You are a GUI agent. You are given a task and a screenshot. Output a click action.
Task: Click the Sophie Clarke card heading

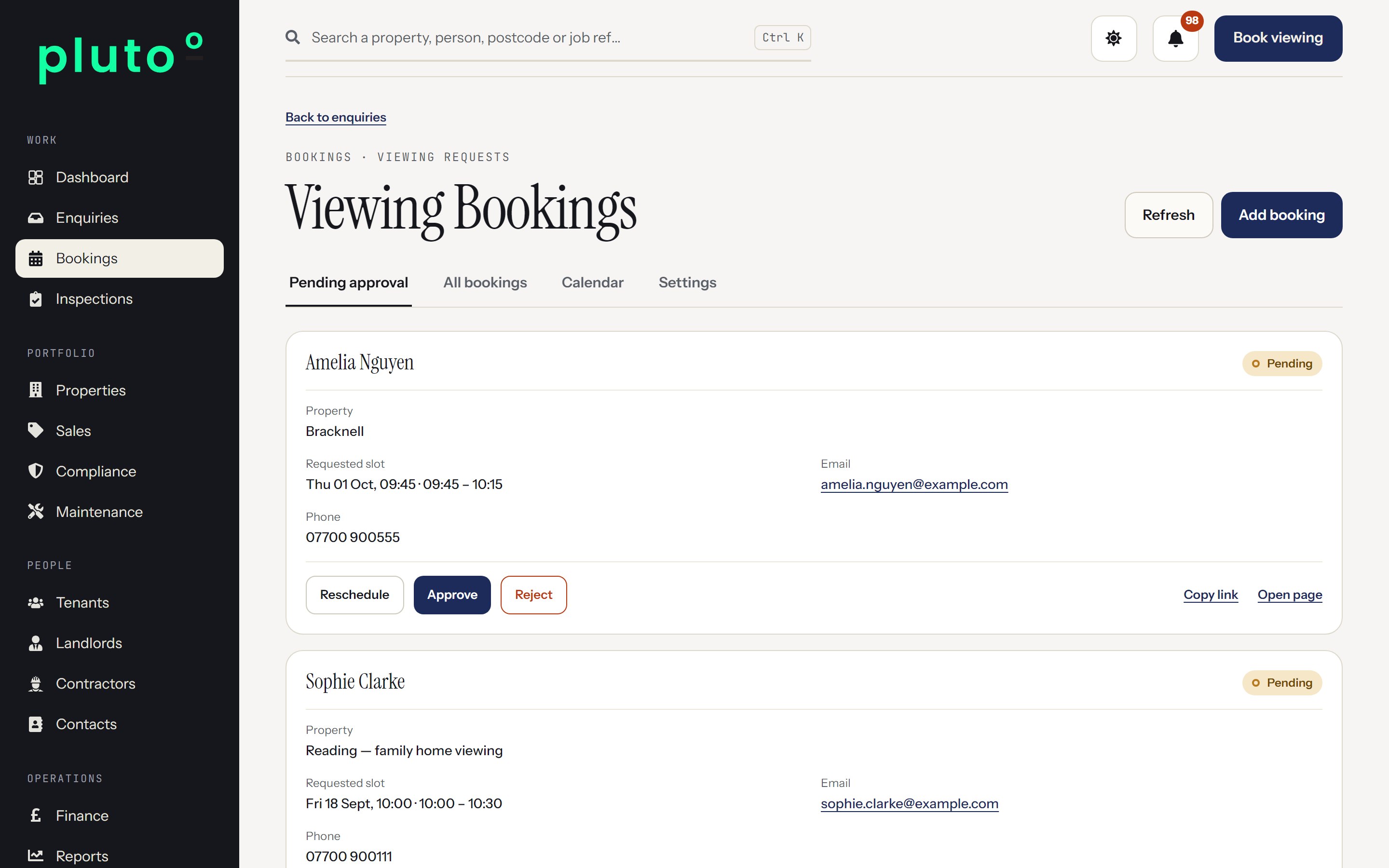(354, 681)
